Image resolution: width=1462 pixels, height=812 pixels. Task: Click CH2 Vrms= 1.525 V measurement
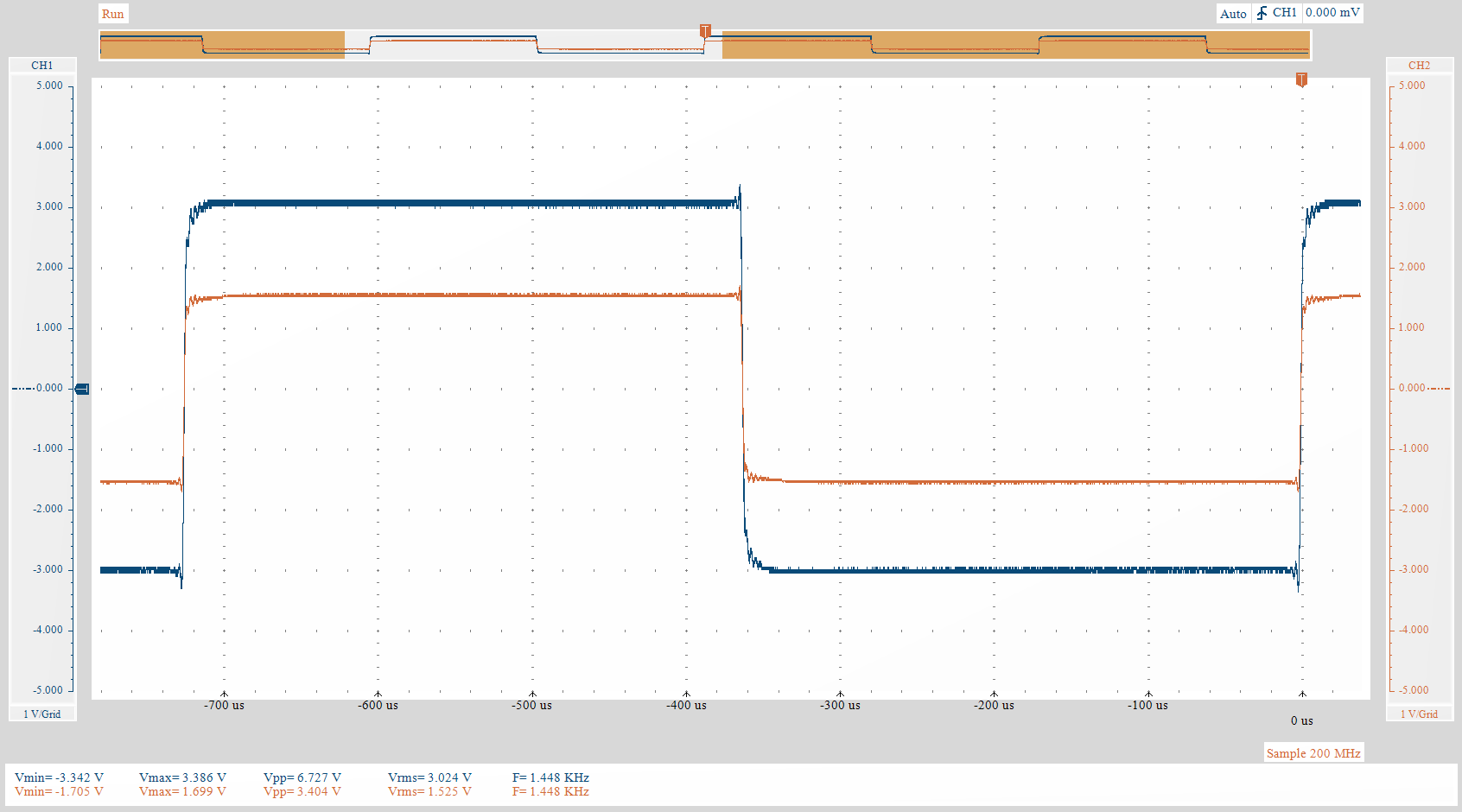(x=429, y=791)
